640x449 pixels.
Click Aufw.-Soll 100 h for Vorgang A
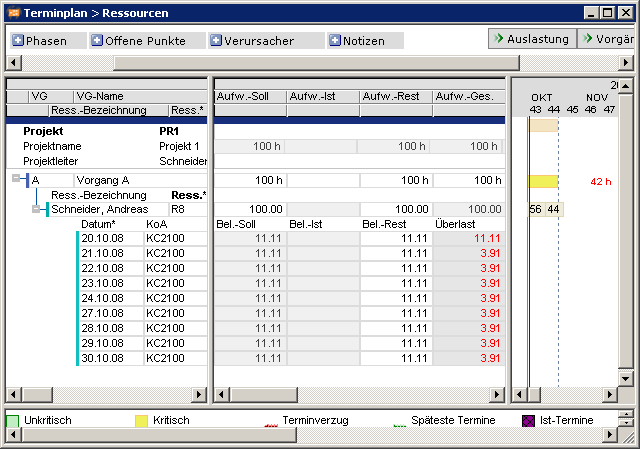[x=250, y=180]
